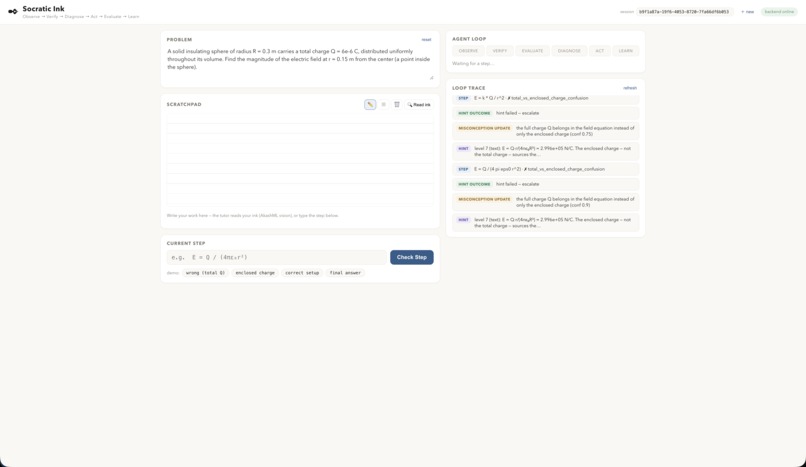This screenshot has height=467, width=806.
Task: Click the Check Step button
Action: 412,257
